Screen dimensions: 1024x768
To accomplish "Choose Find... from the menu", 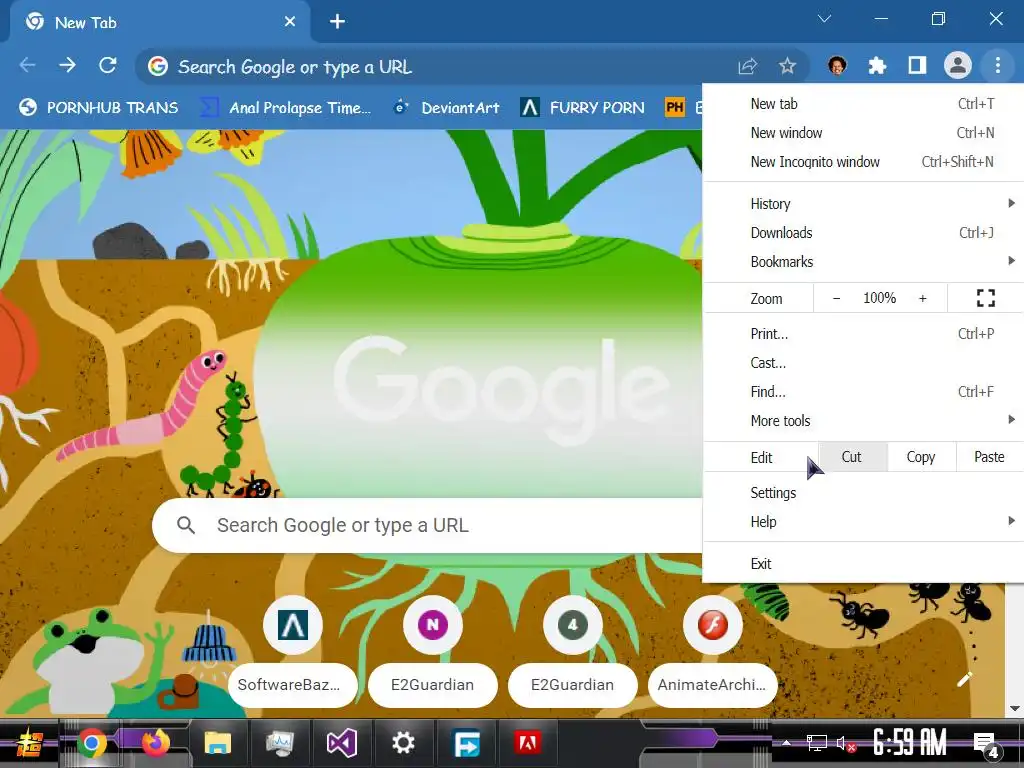I will [863, 391].
